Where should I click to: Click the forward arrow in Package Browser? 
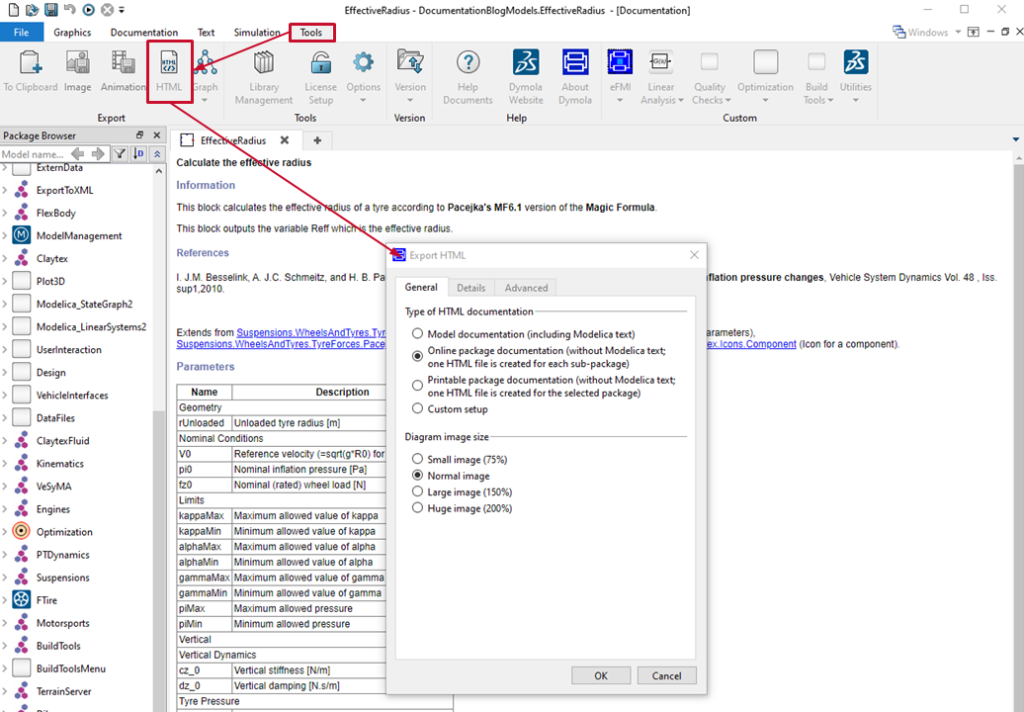coord(98,154)
